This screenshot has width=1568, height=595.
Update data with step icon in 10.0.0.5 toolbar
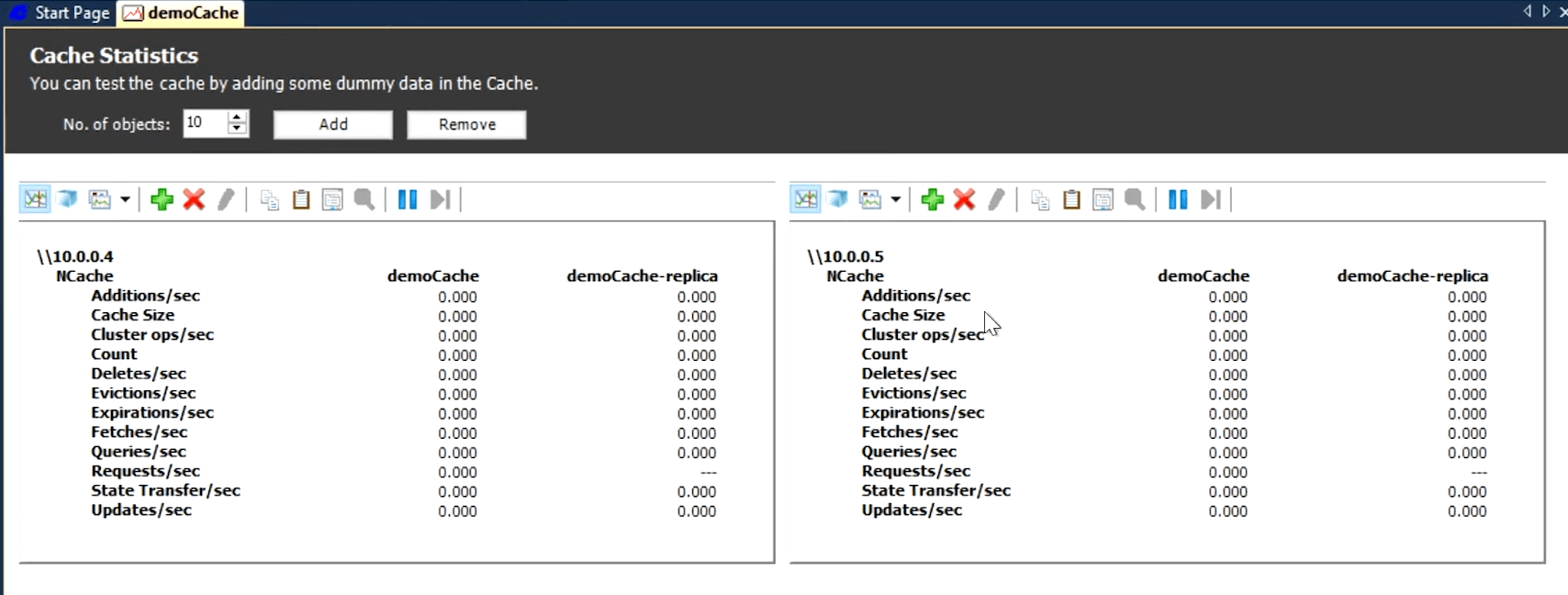click(1211, 199)
